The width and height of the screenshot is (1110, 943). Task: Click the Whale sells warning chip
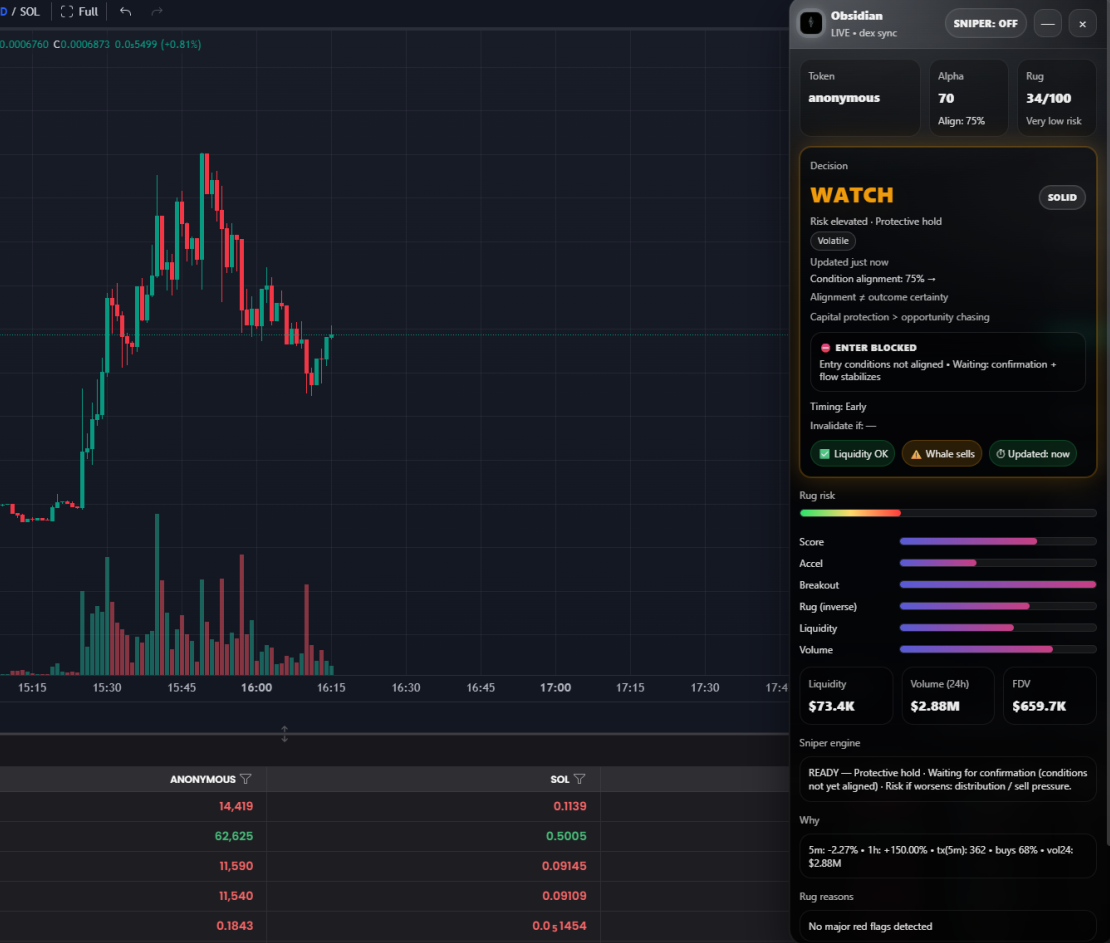[942, 454]
